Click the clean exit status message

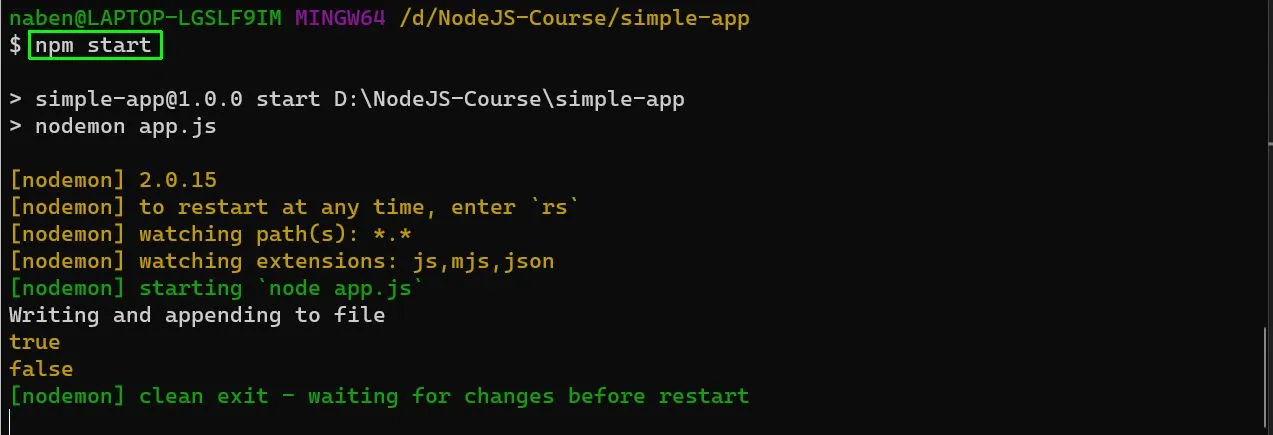click(379, 396)
